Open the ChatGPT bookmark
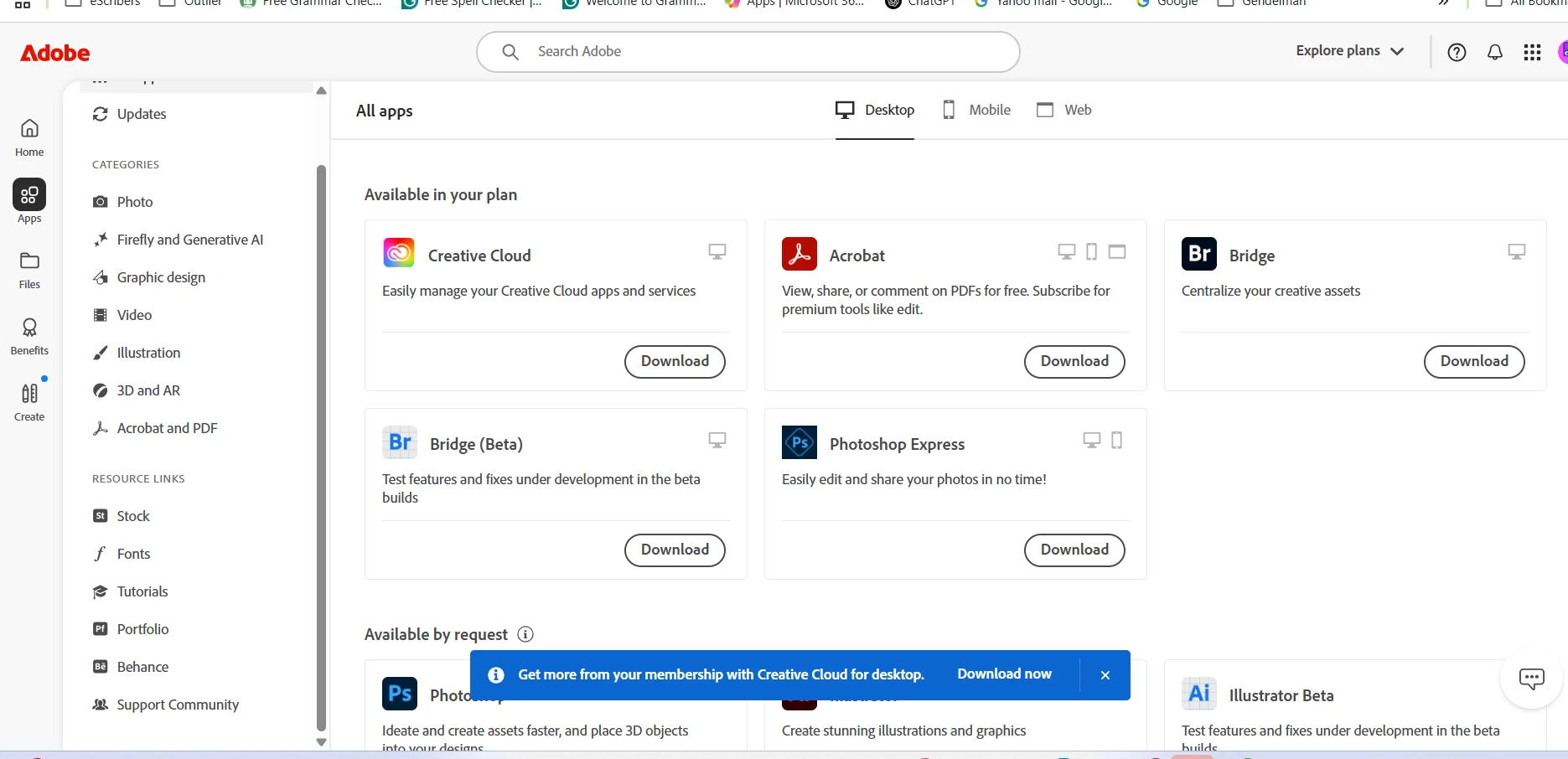This screenshot has width=1568, height=759. (x=920, y=3)
